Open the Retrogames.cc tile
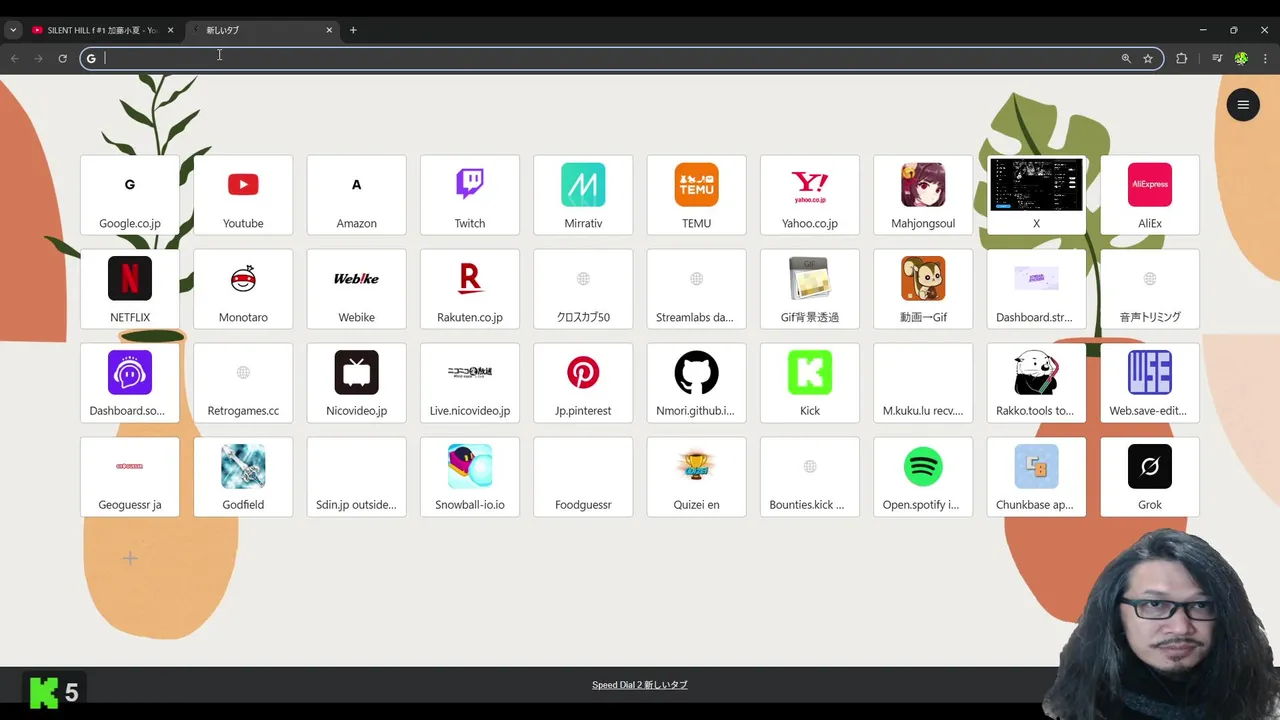The height and width of the screenshot is (720, 1280). coord(243,383)
